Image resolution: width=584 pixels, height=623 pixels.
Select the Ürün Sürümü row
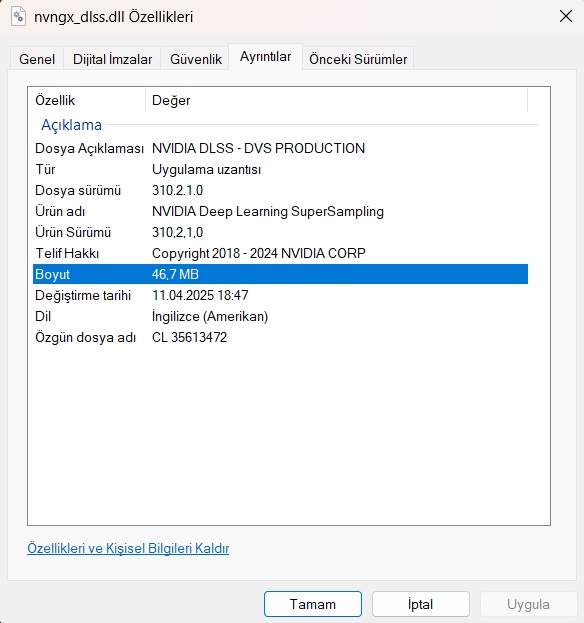(280, 232)
